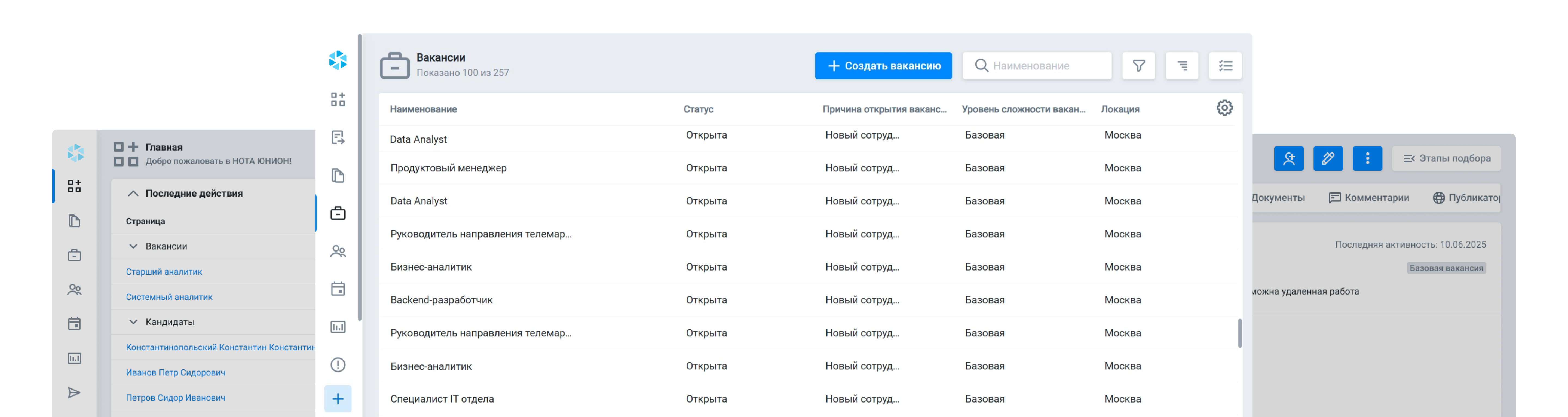Open reports chart icon in center sidebar
Viewport: 1568px width, 417px height.
click(x=338, y=327)
